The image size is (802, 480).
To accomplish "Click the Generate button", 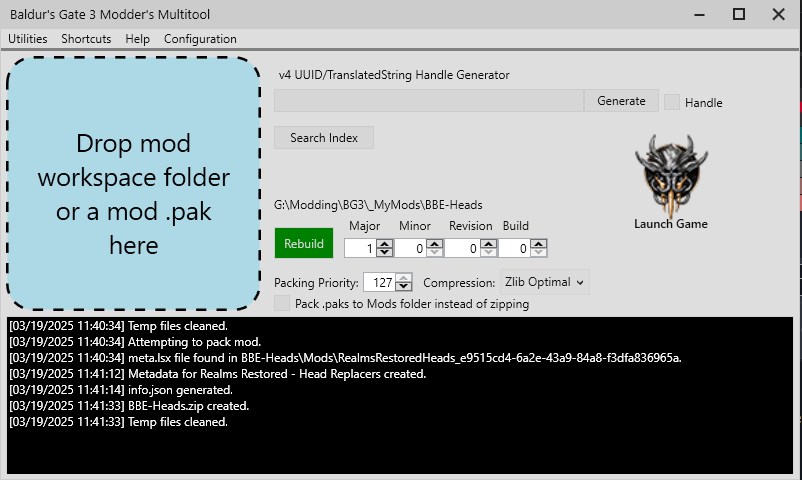I will 621,101.
